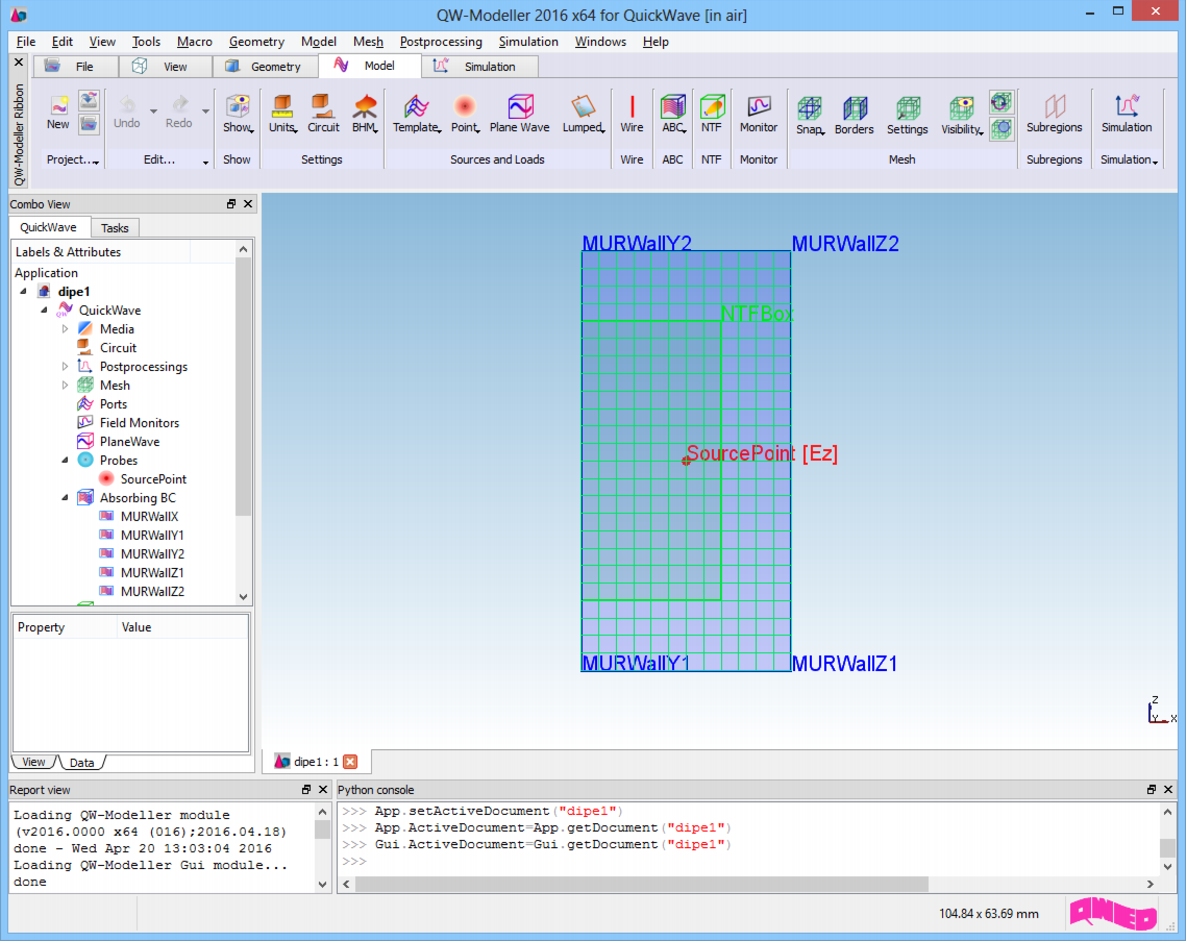Collapse the QuickWave tree node
This screenshot has width=1187, height=943.
pos(44,310)
